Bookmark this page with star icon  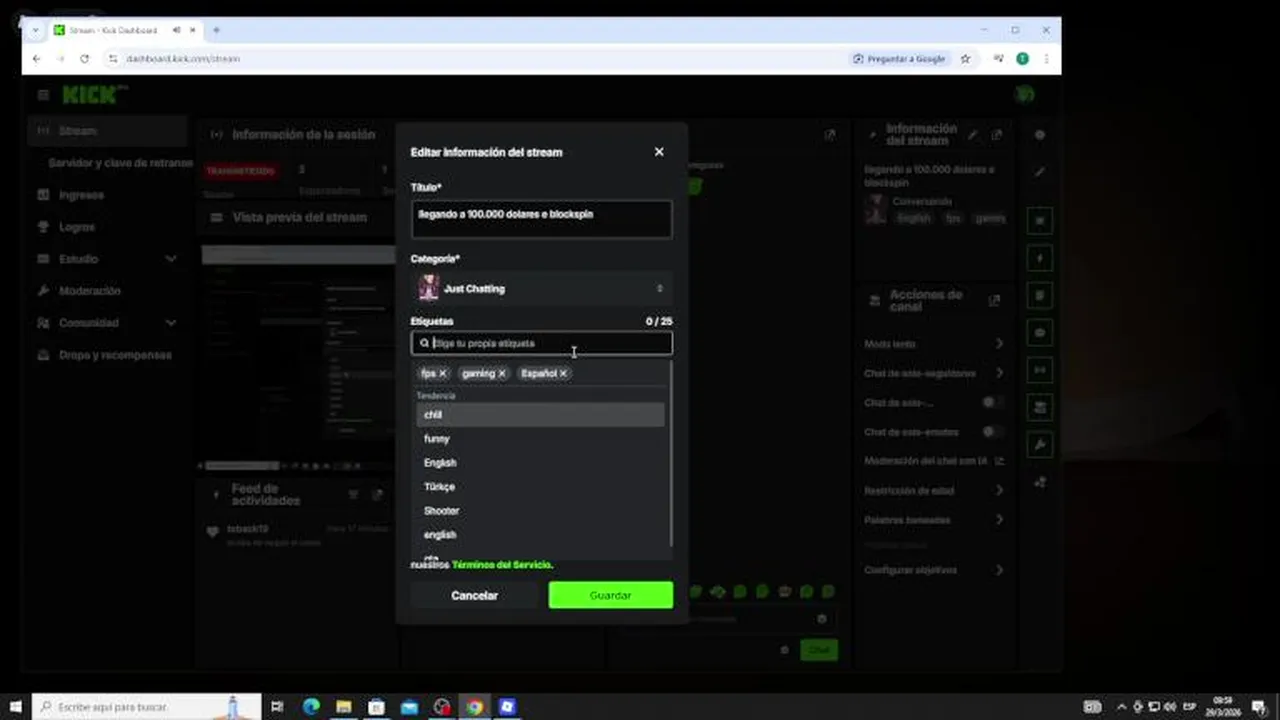965,59
